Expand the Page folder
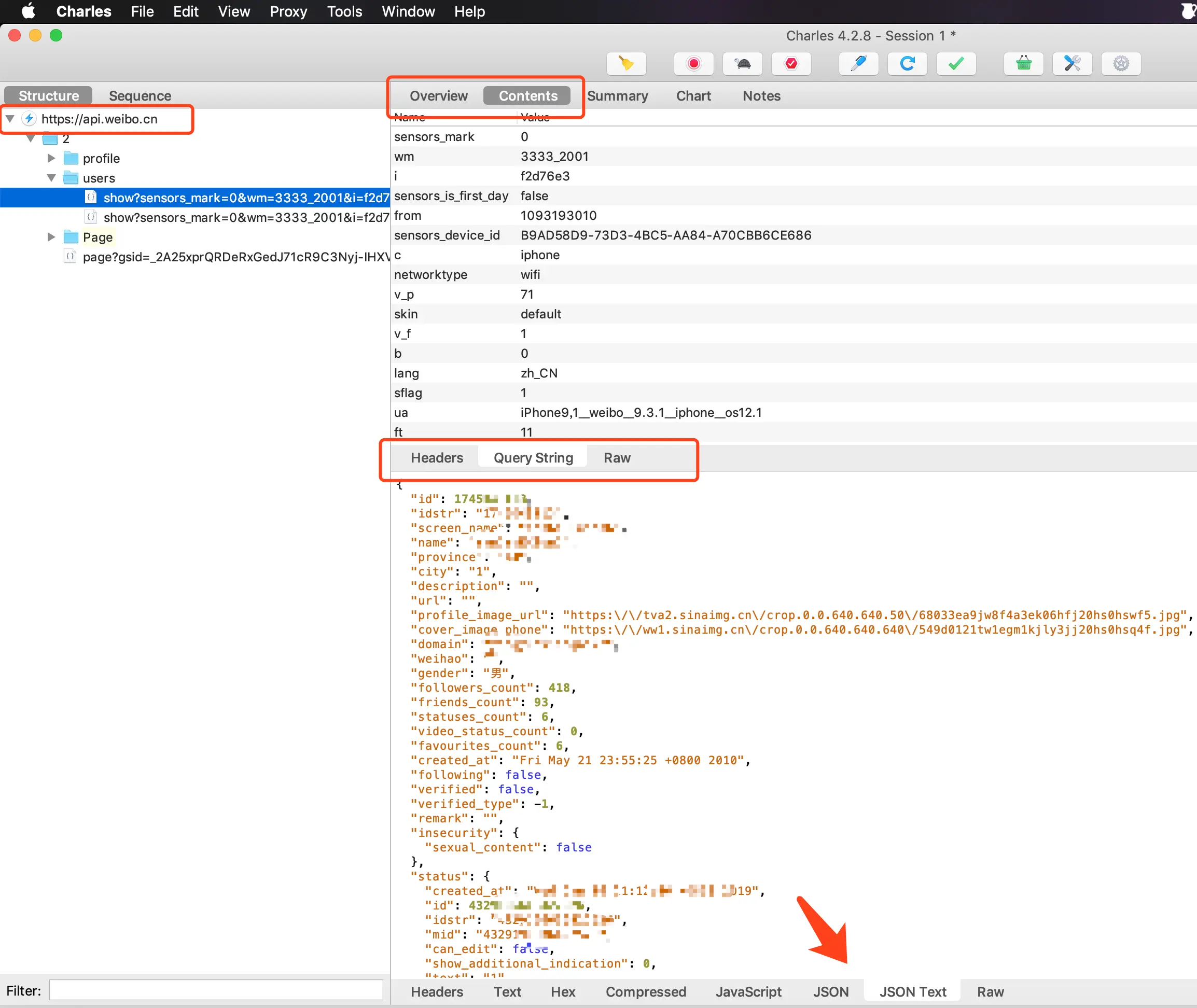The height and width of the screenshot is (1008, 1197). click(51, 237)
